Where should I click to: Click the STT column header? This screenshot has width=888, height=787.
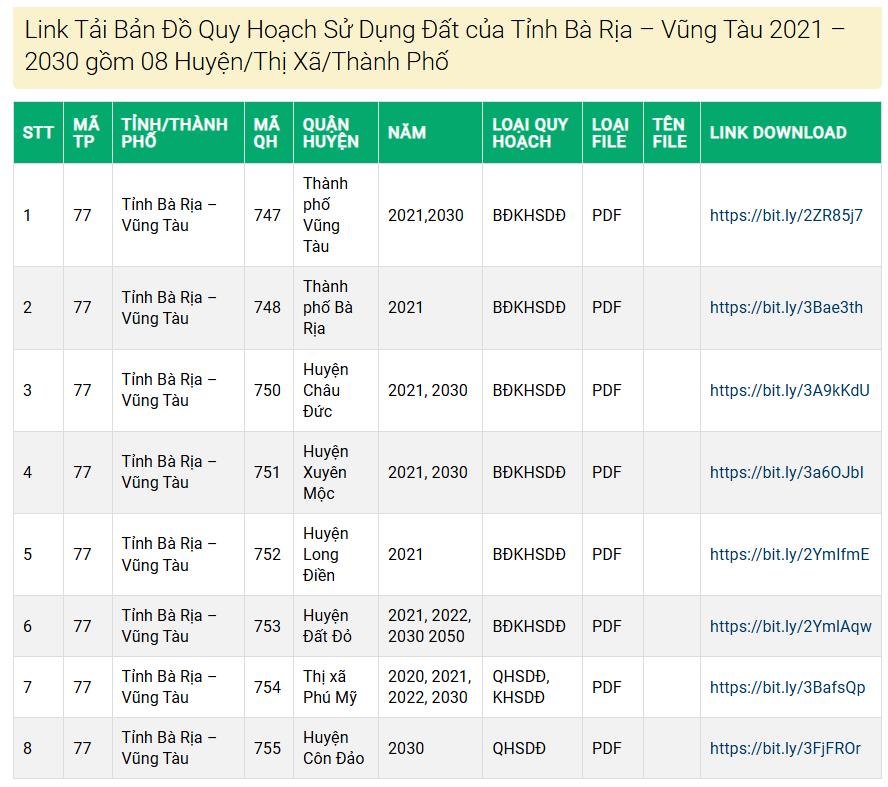38,133
